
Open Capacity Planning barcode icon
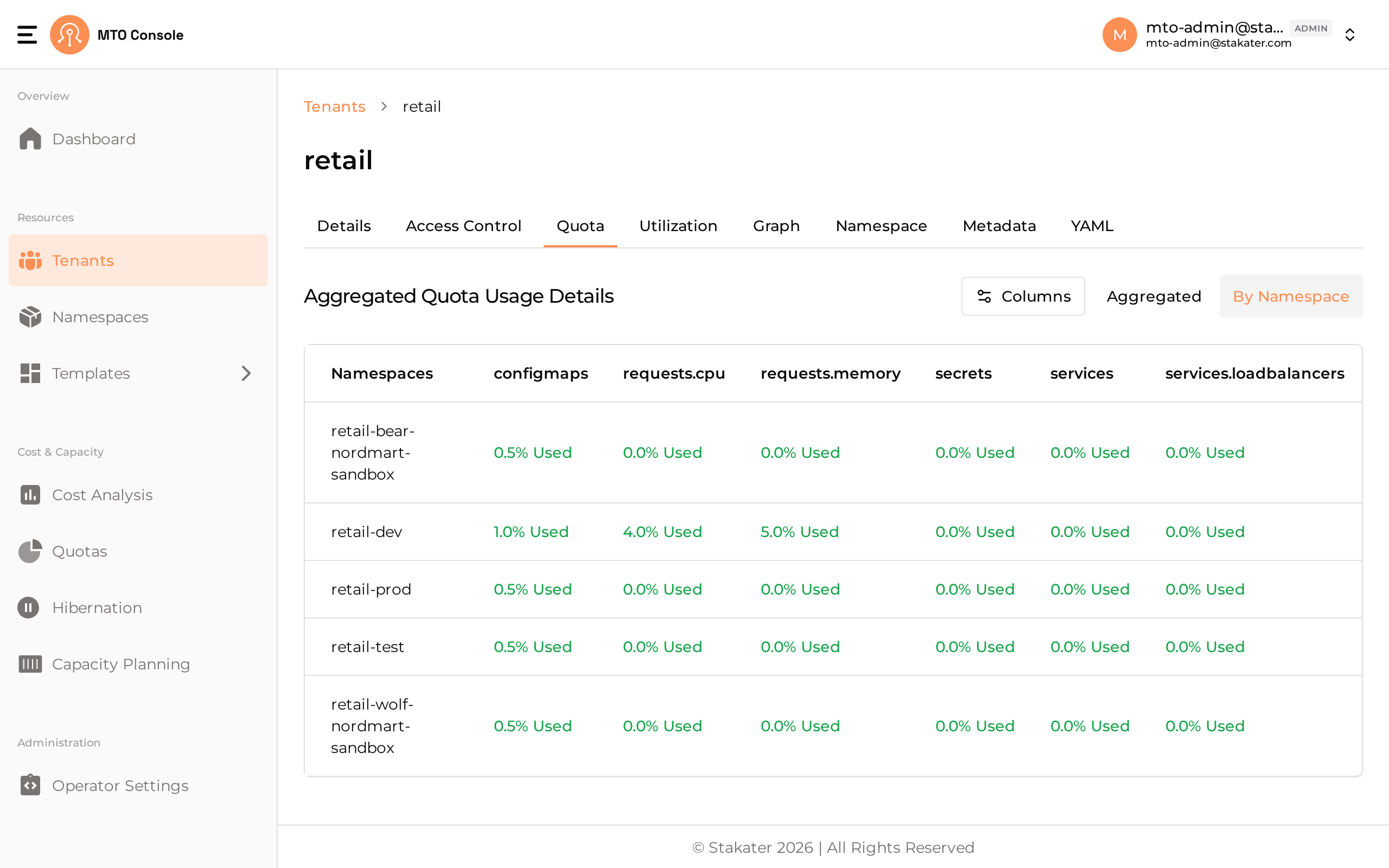(x=30, y=663)
